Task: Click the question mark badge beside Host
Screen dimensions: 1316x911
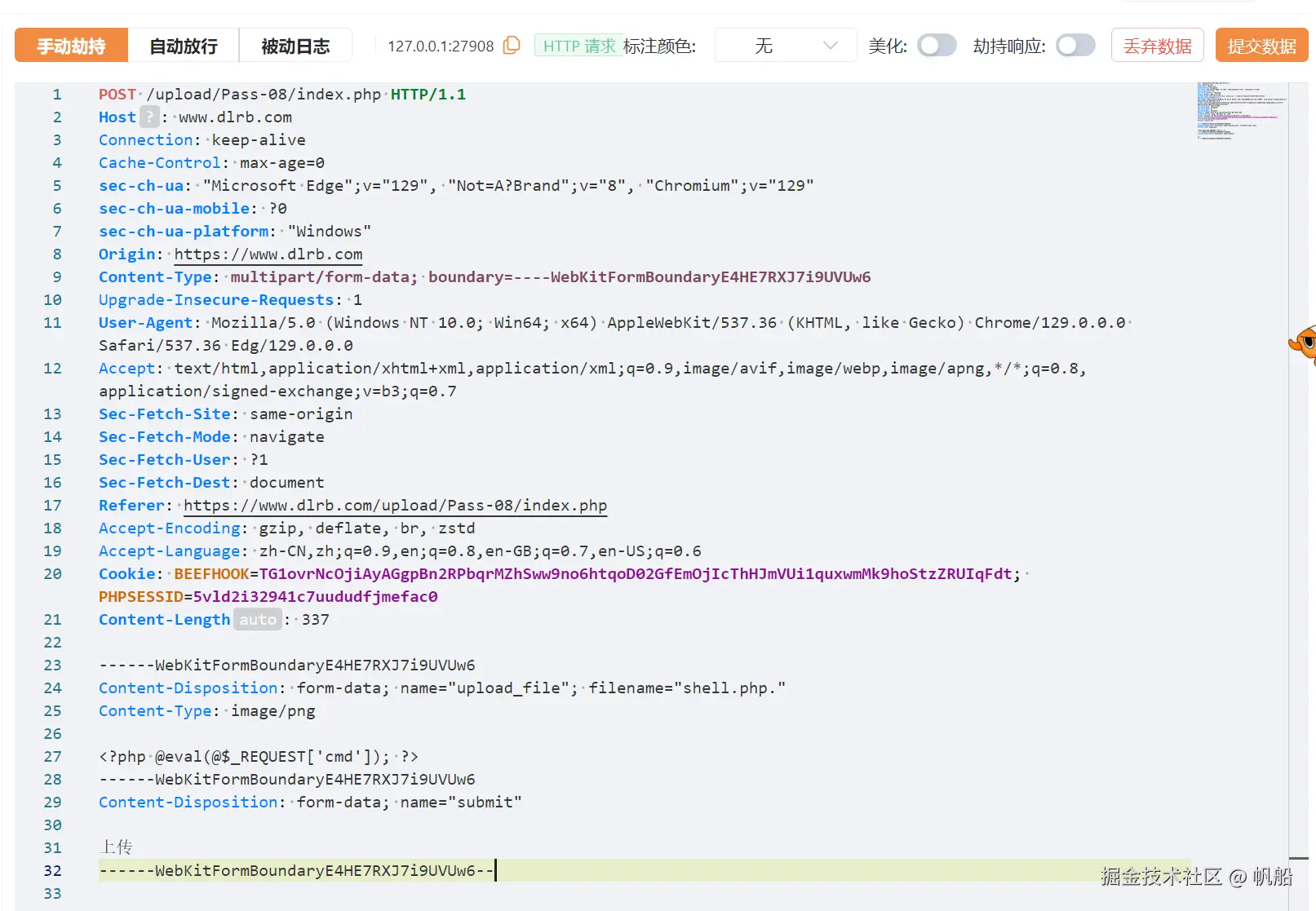Action: [149, 117]
